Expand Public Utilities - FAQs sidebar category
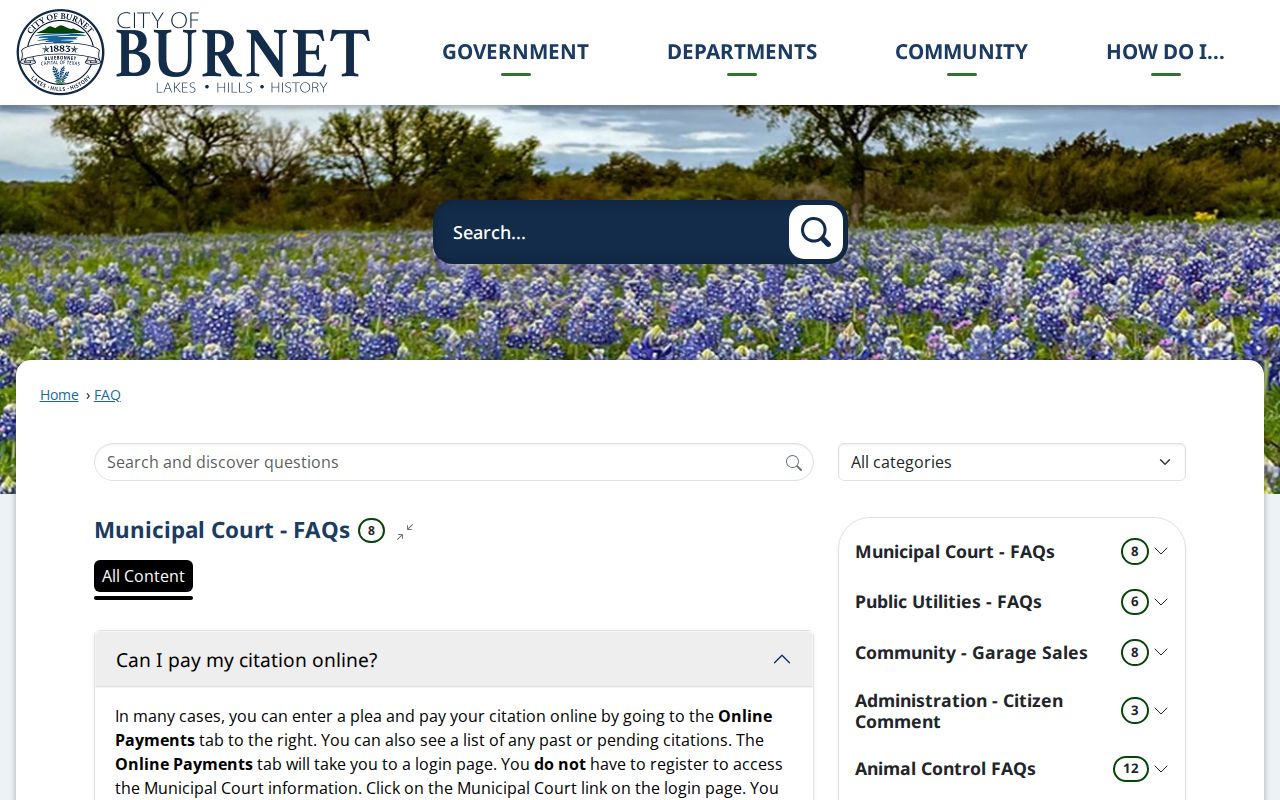 click(x=1161, y=602)
